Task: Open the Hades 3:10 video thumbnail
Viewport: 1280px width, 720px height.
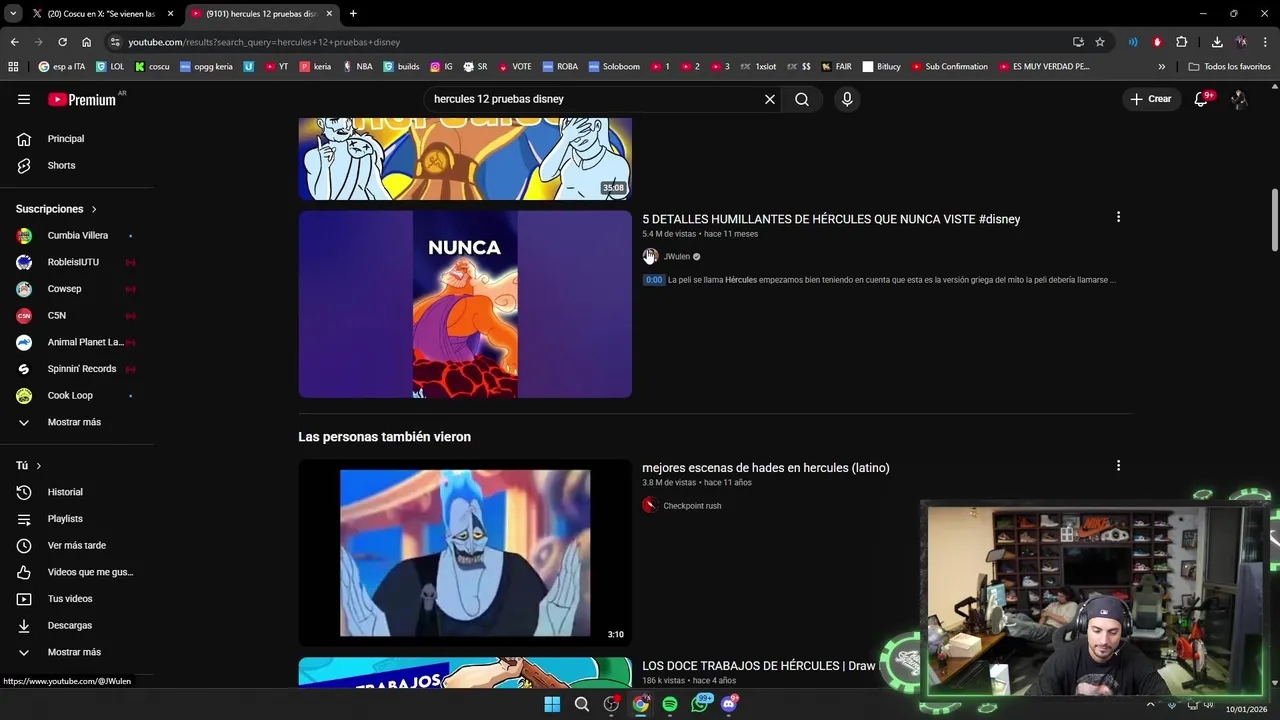Action: (x=465, y=553)
